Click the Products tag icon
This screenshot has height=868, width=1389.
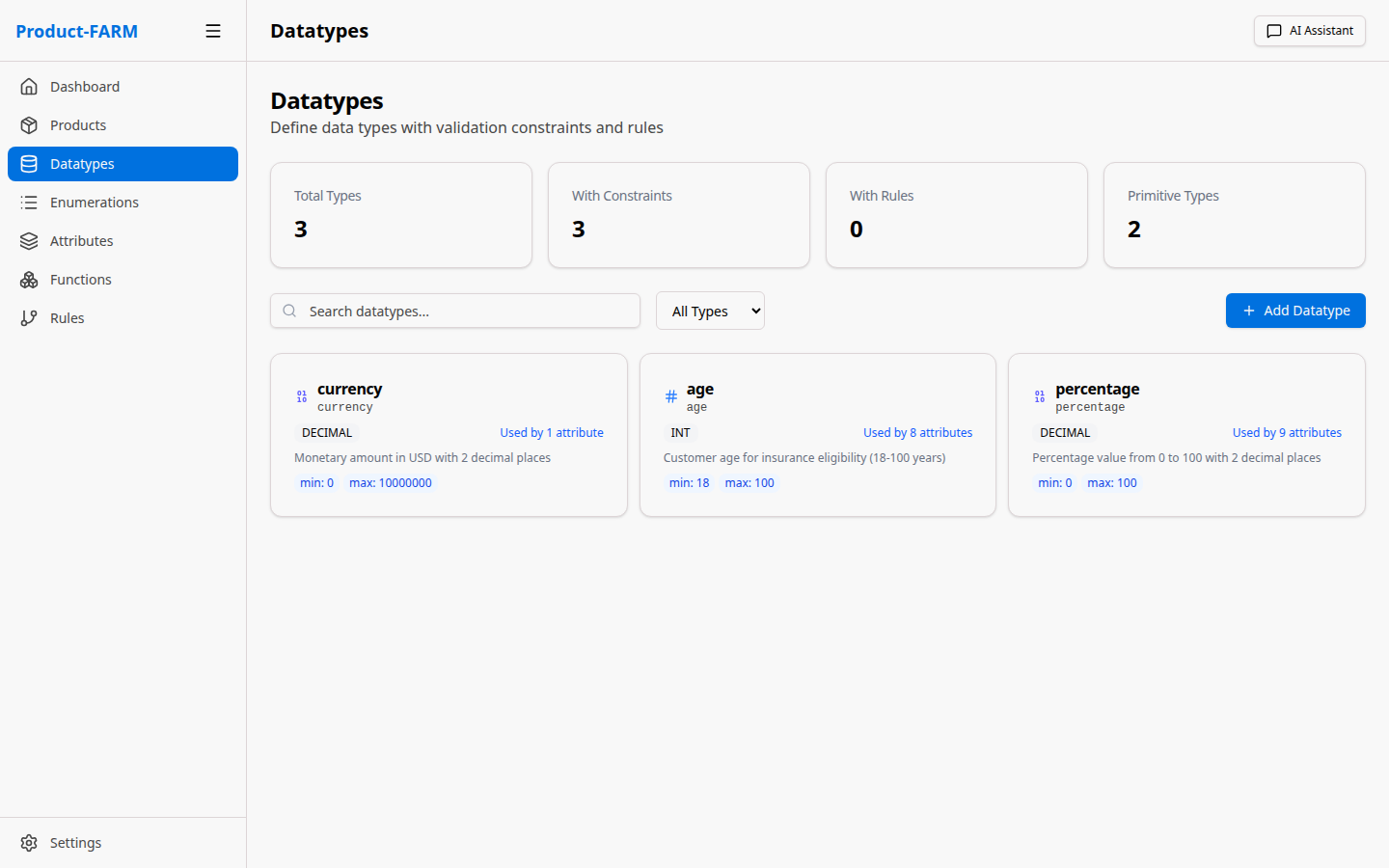pos(29,124)
